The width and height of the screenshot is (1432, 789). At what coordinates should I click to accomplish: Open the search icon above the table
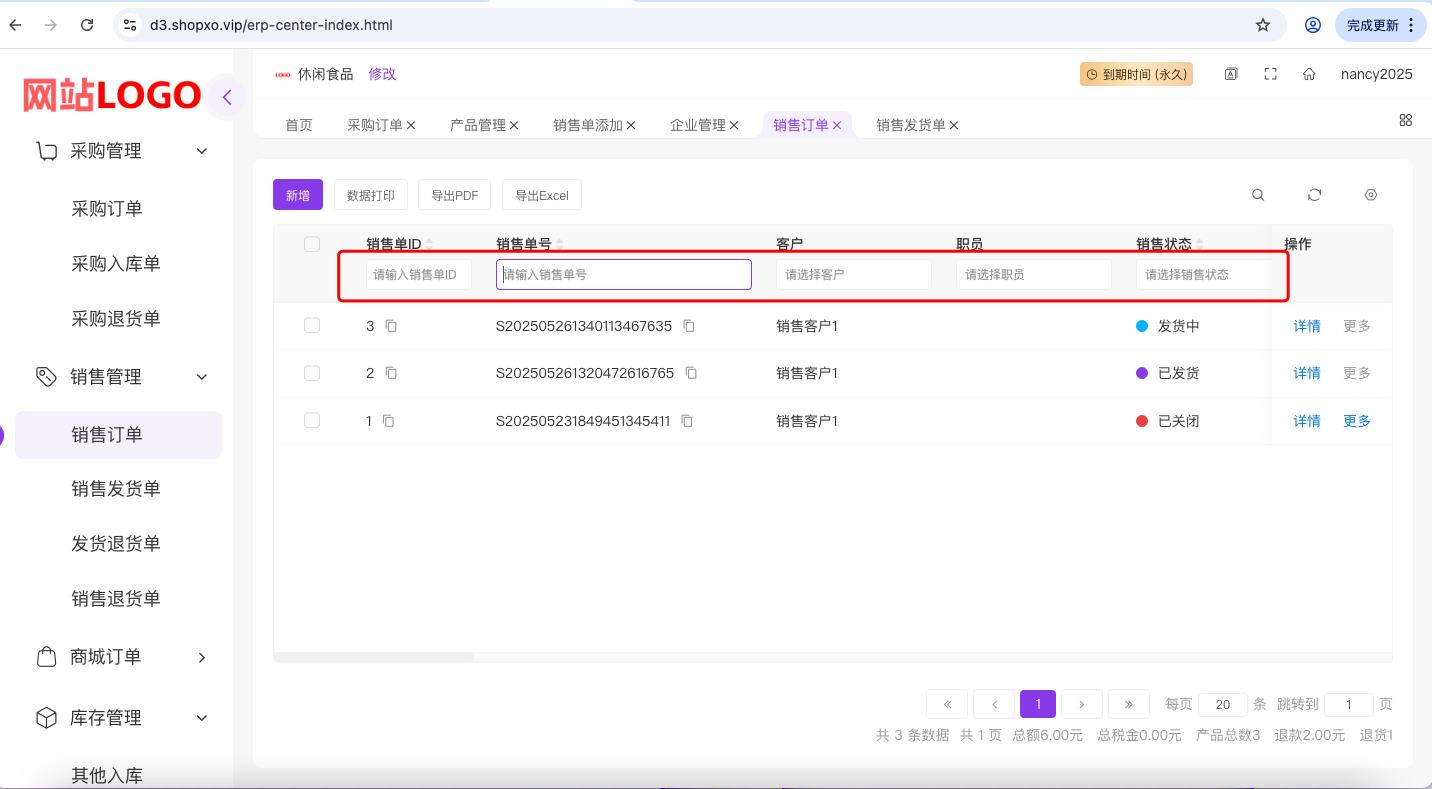[x=1258, y=195]
